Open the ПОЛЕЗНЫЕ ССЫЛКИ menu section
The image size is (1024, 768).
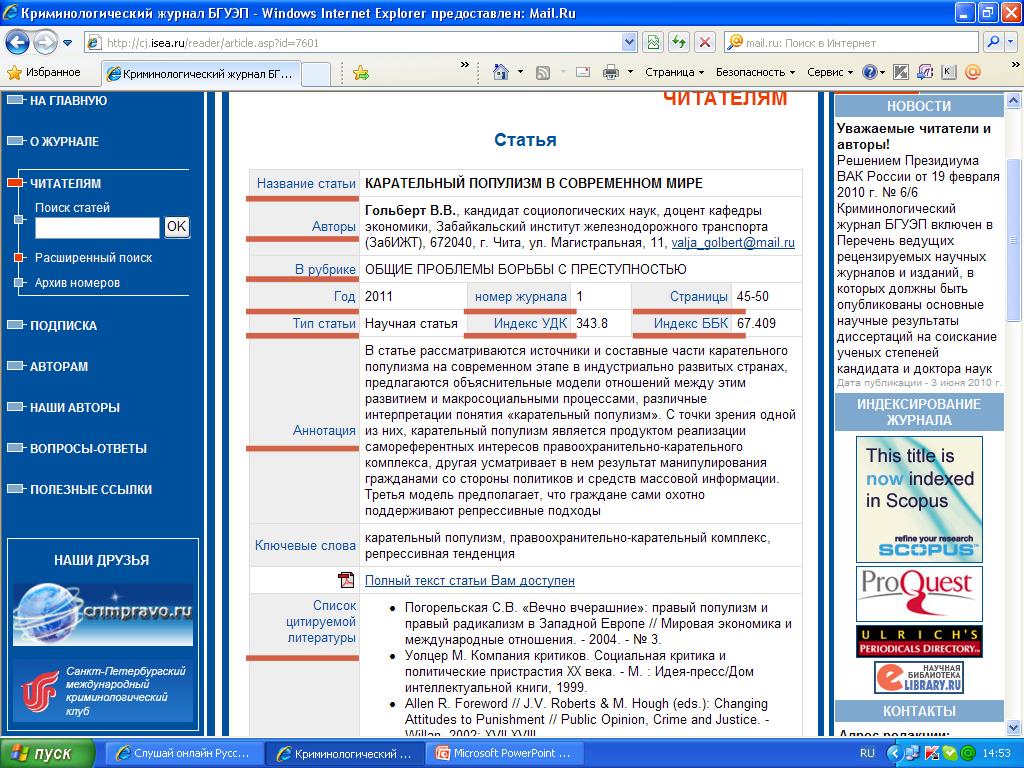91,490
